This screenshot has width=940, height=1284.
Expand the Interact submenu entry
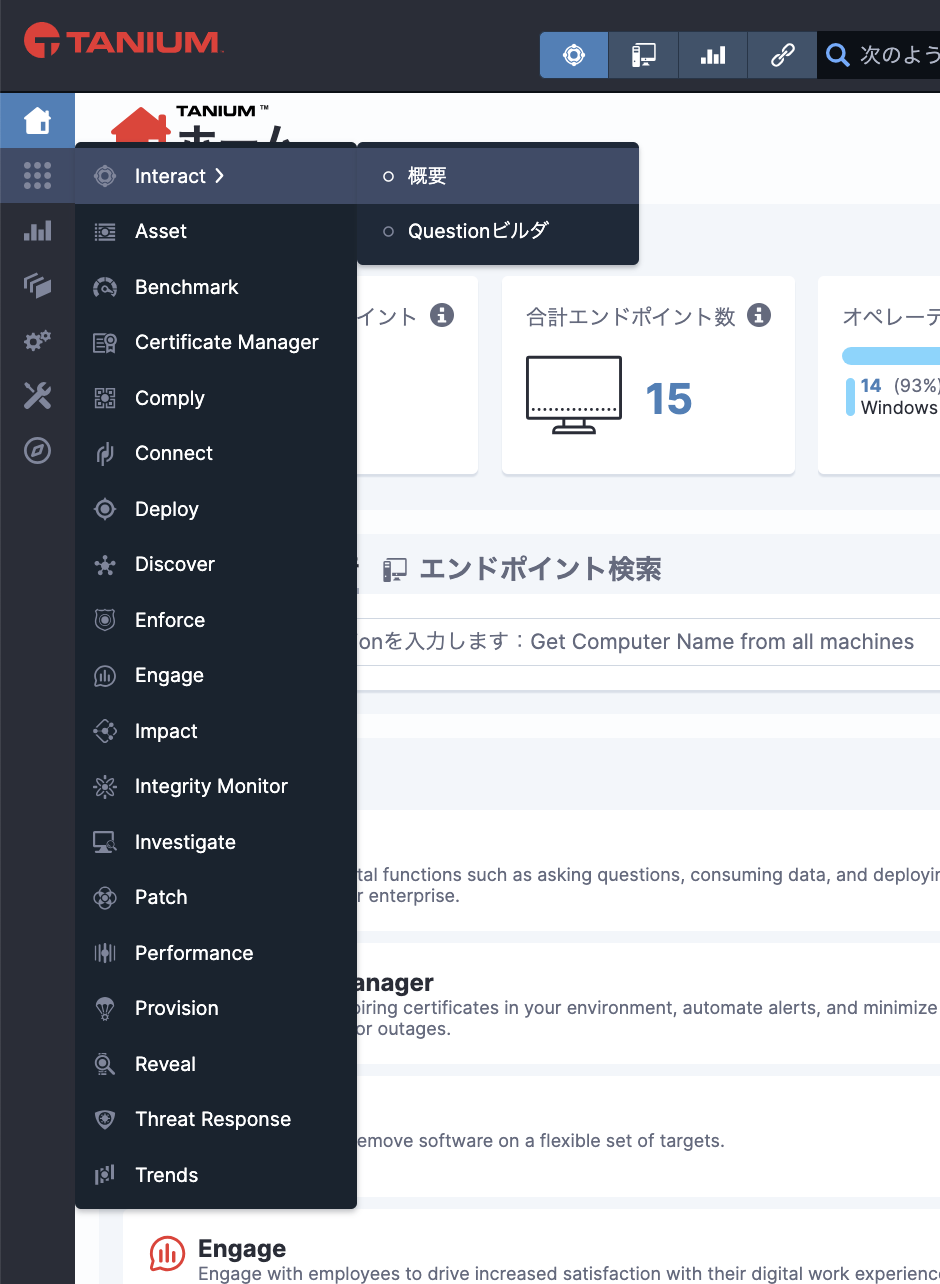(216, 176)
